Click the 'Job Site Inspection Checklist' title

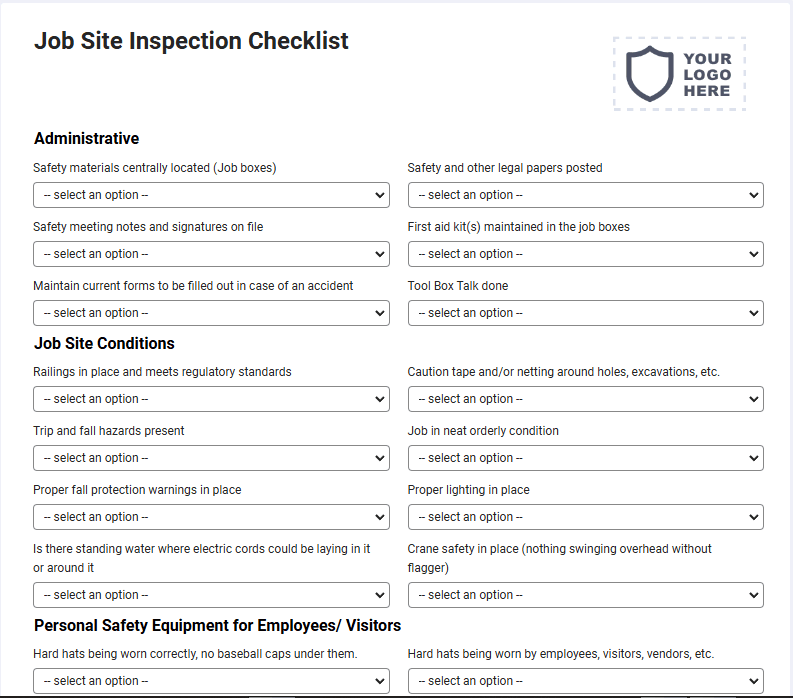pos(191,41)
